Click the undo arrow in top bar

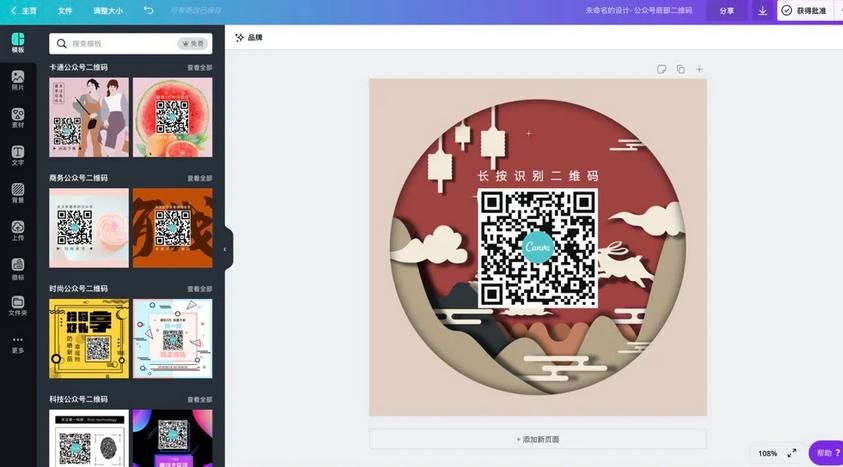click(x=148, y=10)
